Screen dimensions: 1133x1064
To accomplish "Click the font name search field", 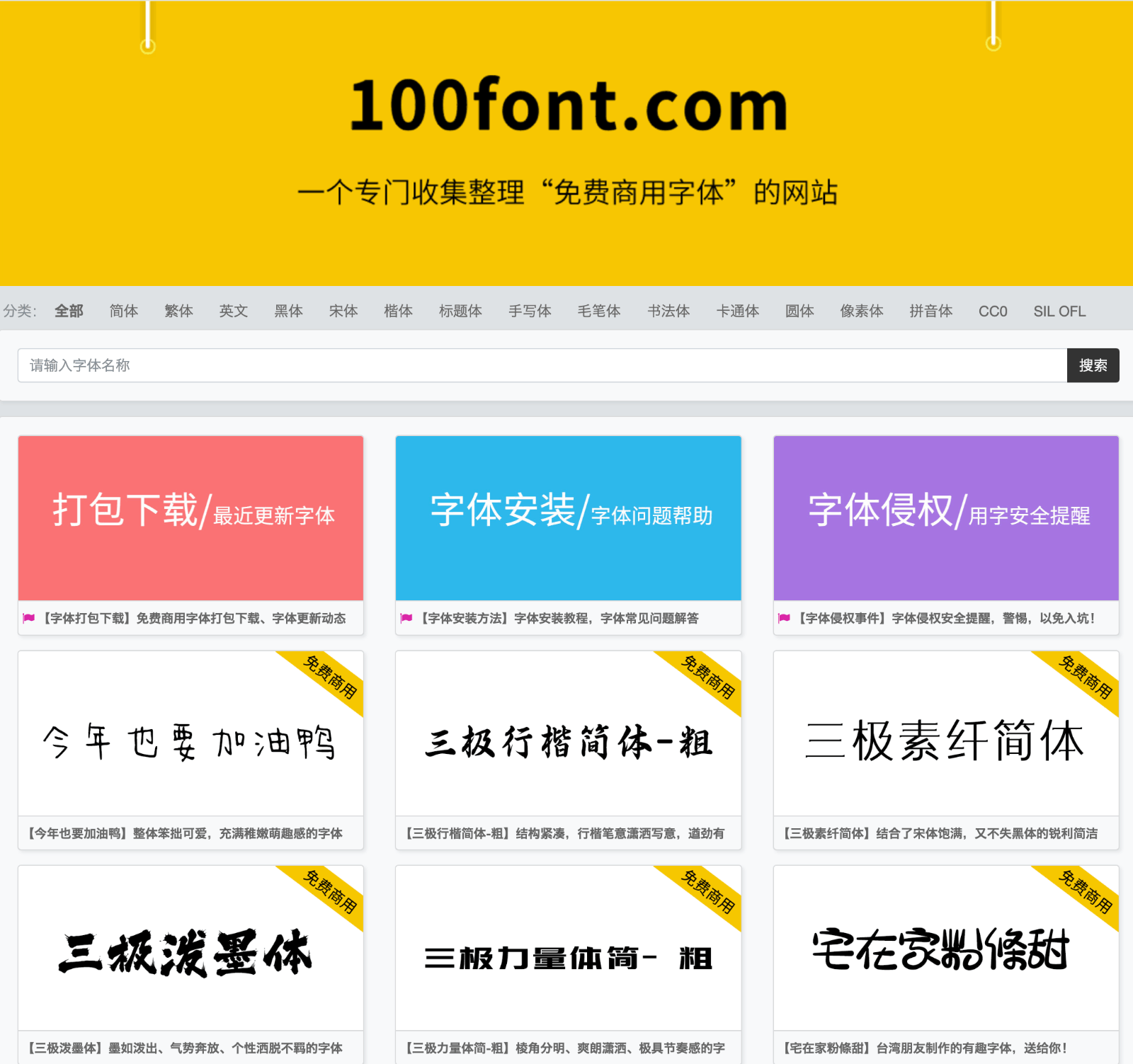I will point(542,365).
